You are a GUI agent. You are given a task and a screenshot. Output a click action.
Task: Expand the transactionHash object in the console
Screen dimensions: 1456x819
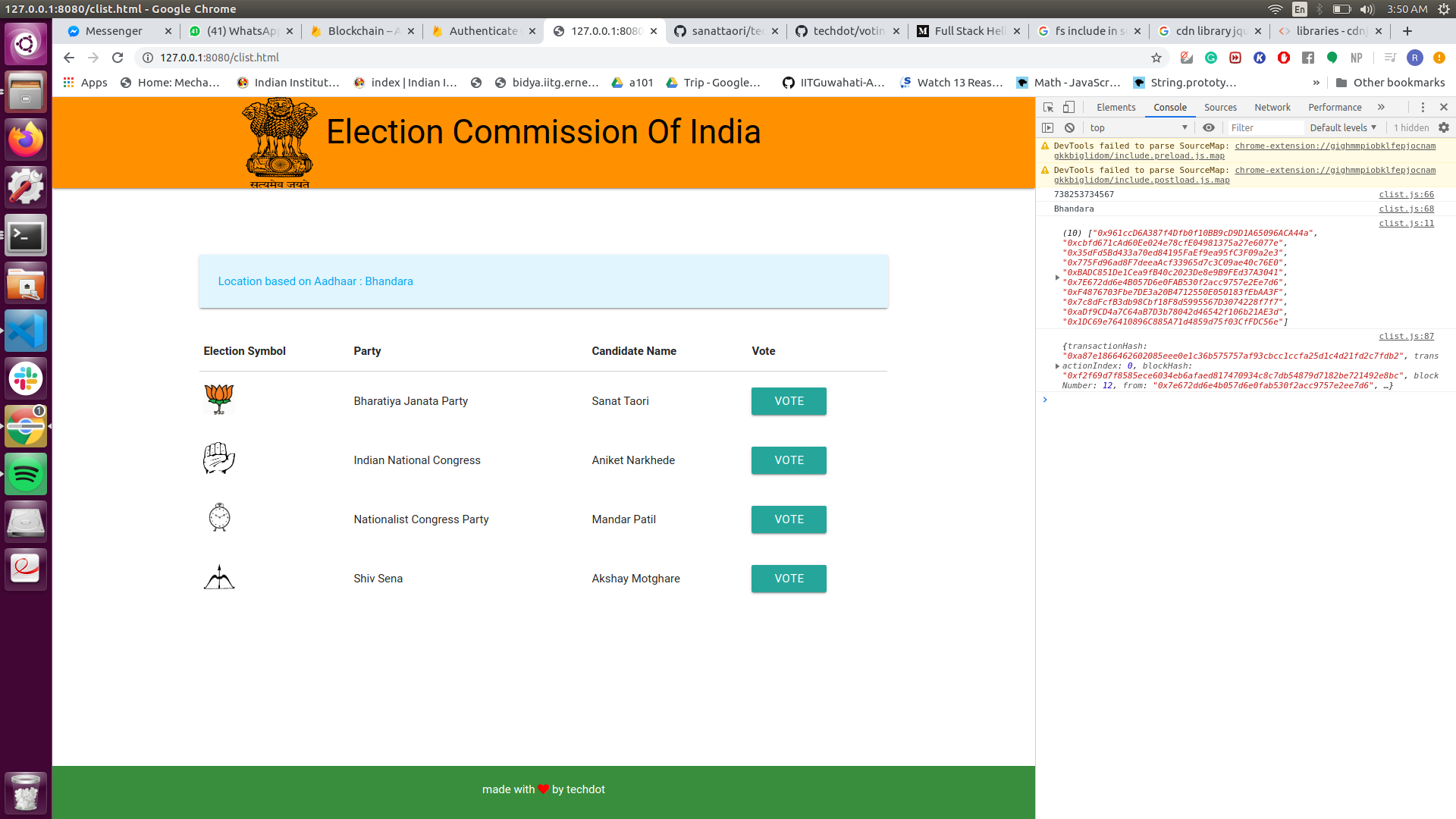[1057, 366]
